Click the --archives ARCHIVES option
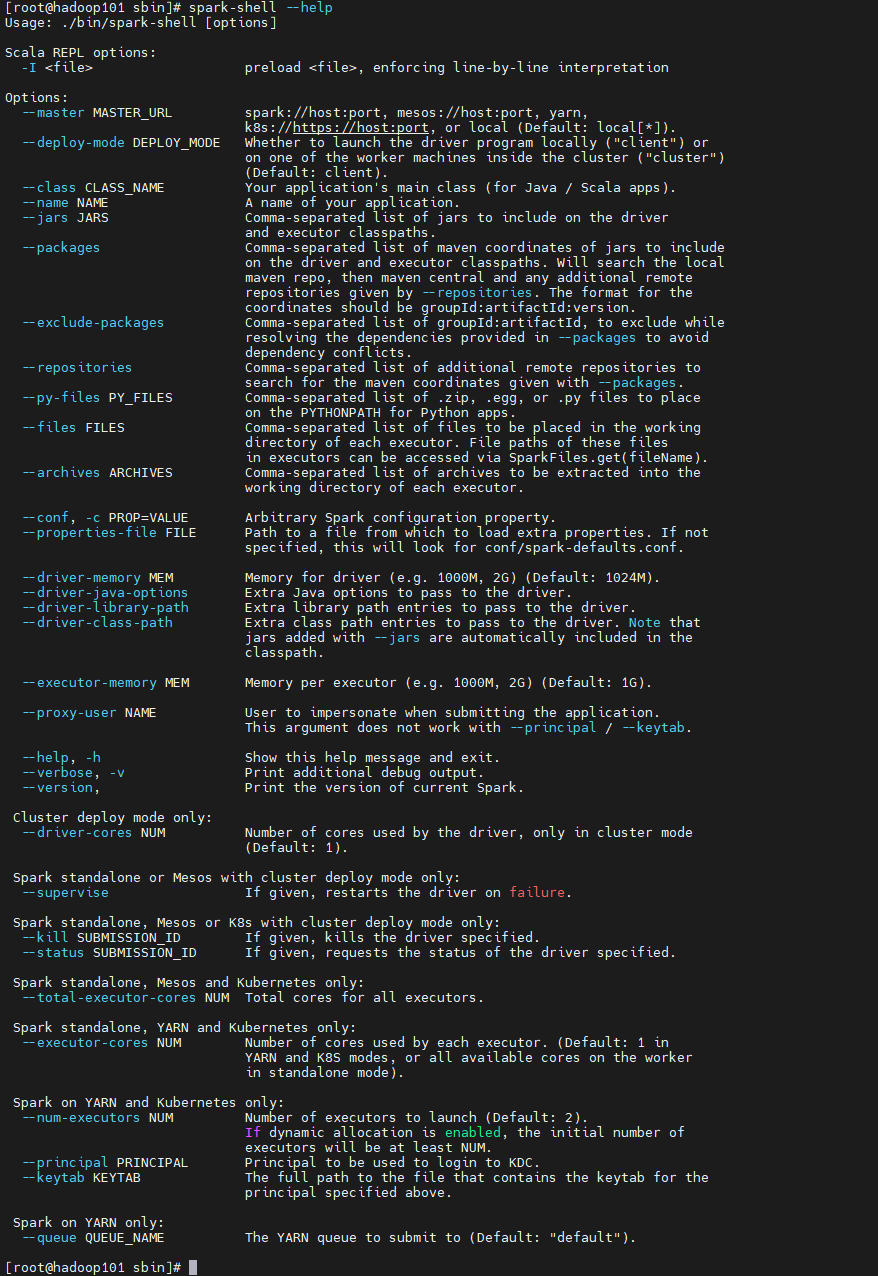 pyautogui.click(x=97, y=472)
